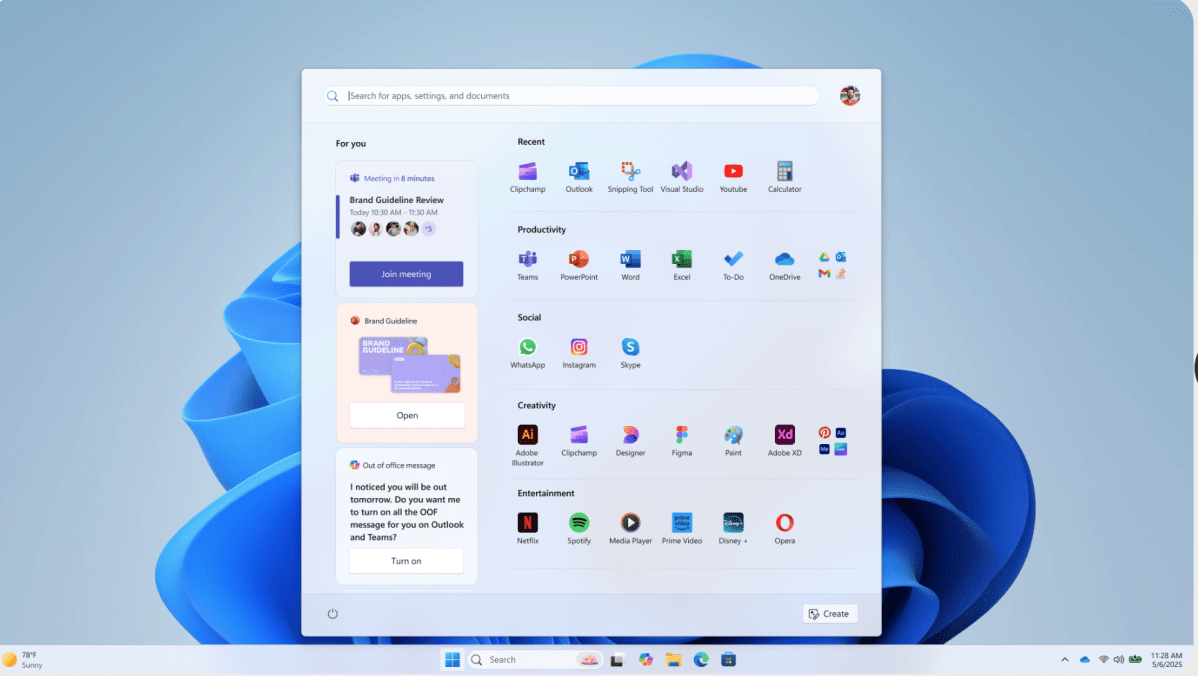The image size is (1198, 676).
Task: Click the Join meeting button
Action: pos(406,274)
